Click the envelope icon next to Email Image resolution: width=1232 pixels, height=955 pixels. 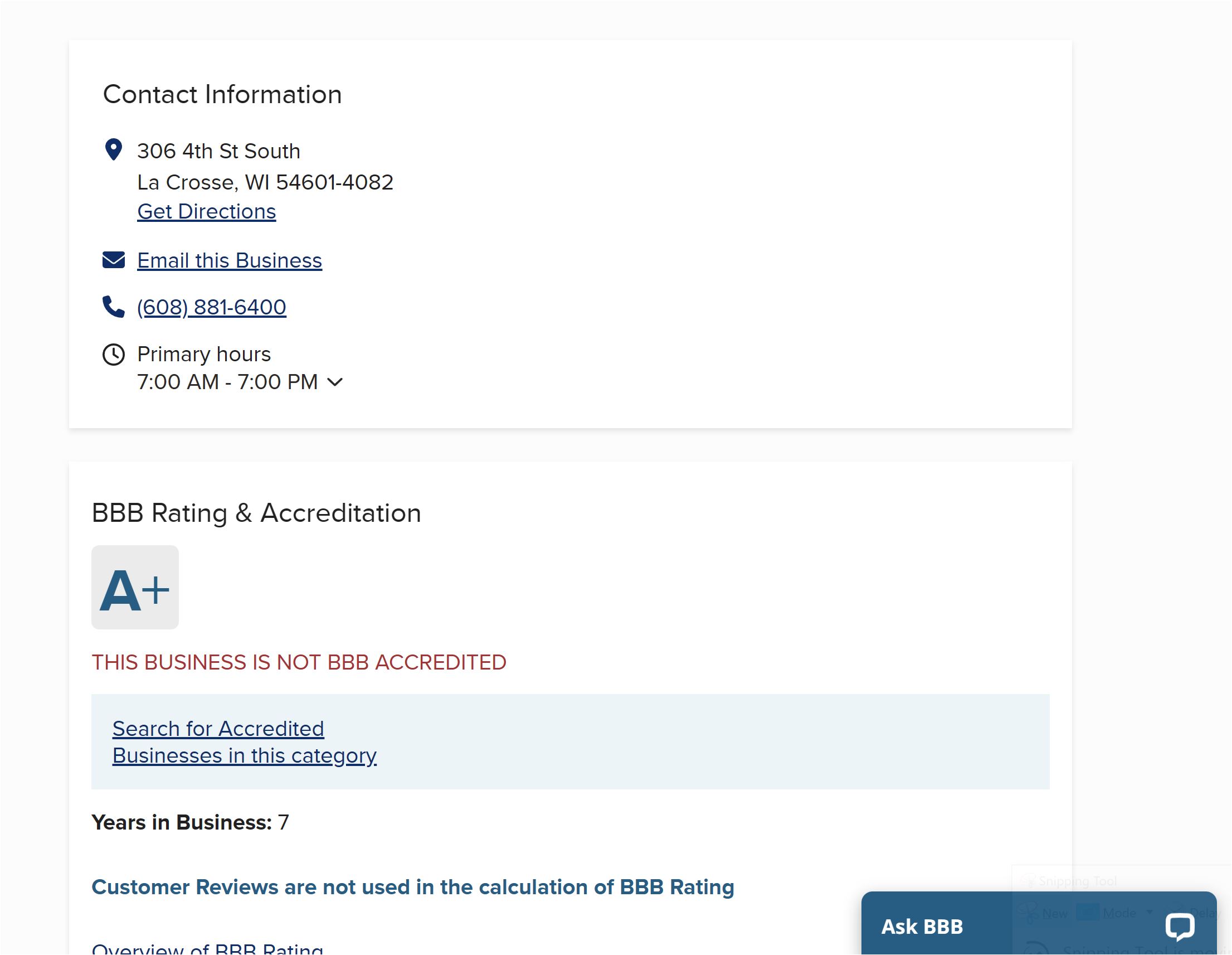(x=113, y=260)
